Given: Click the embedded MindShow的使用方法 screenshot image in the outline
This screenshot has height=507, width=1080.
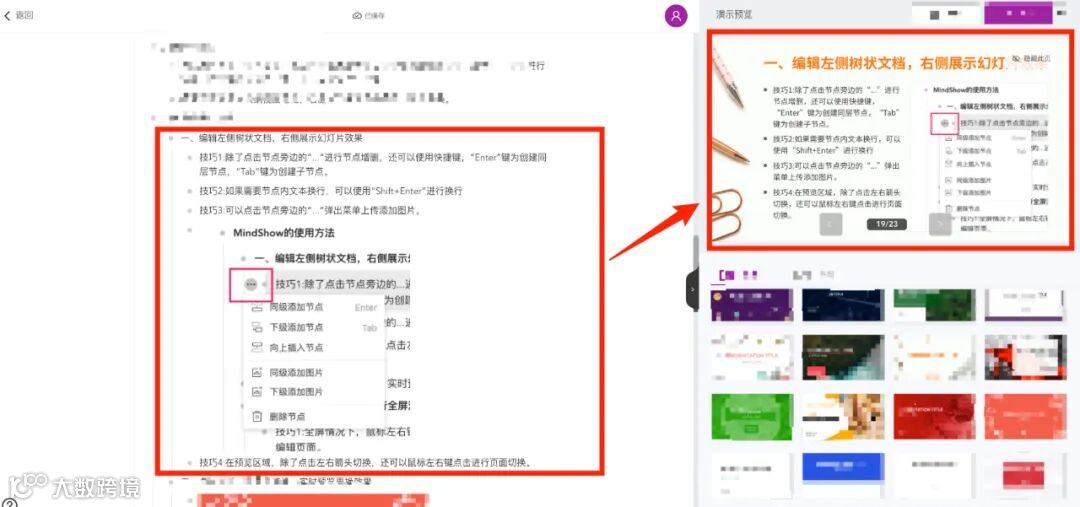Looking at the screenshot, I should (x=315, y=337).
